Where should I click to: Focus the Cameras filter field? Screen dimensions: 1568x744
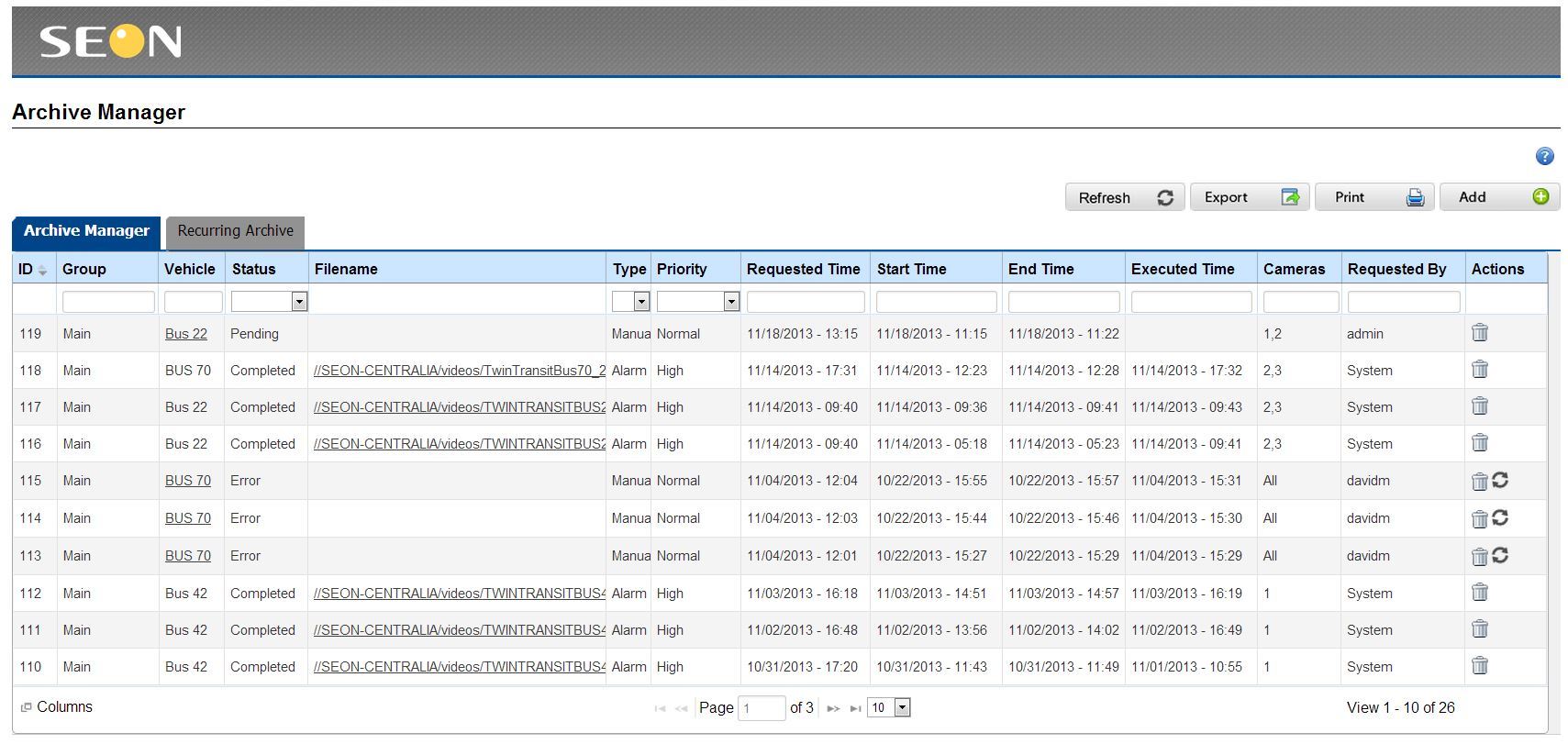tap(1301, 301)
